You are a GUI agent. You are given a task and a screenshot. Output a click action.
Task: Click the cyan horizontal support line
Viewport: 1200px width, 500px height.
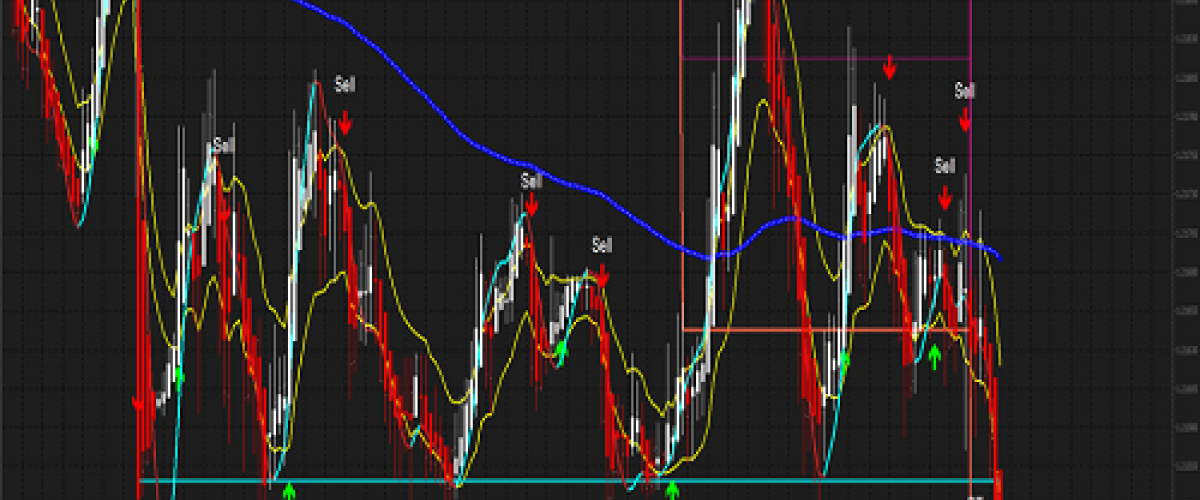click(400, 481)
